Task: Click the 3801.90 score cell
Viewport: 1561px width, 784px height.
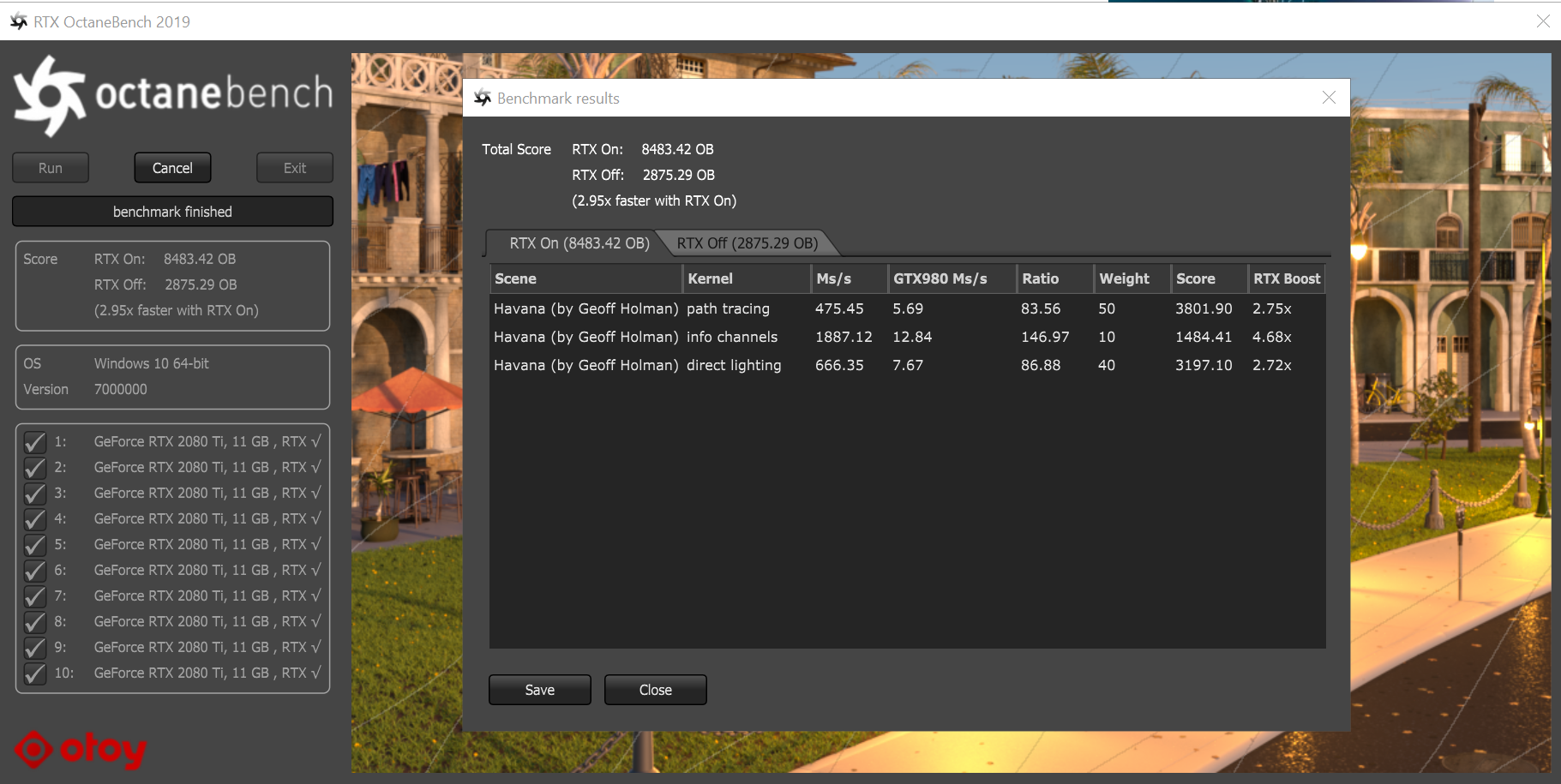Action: pos(1204,308)
